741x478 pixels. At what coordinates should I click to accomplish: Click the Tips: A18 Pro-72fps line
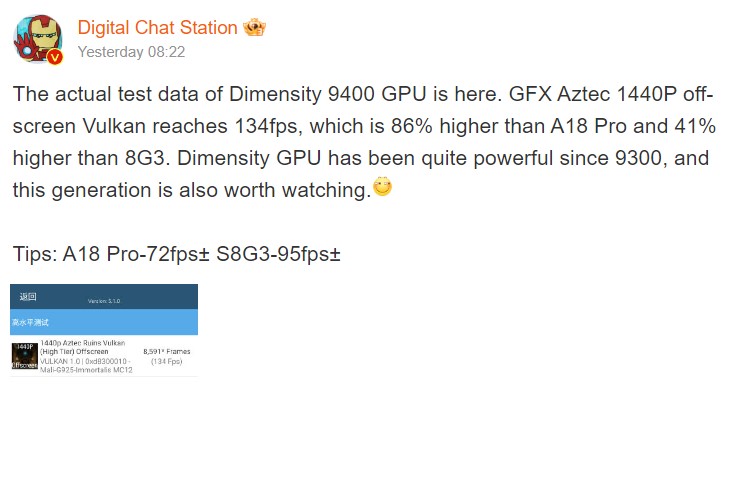point(111,254)
